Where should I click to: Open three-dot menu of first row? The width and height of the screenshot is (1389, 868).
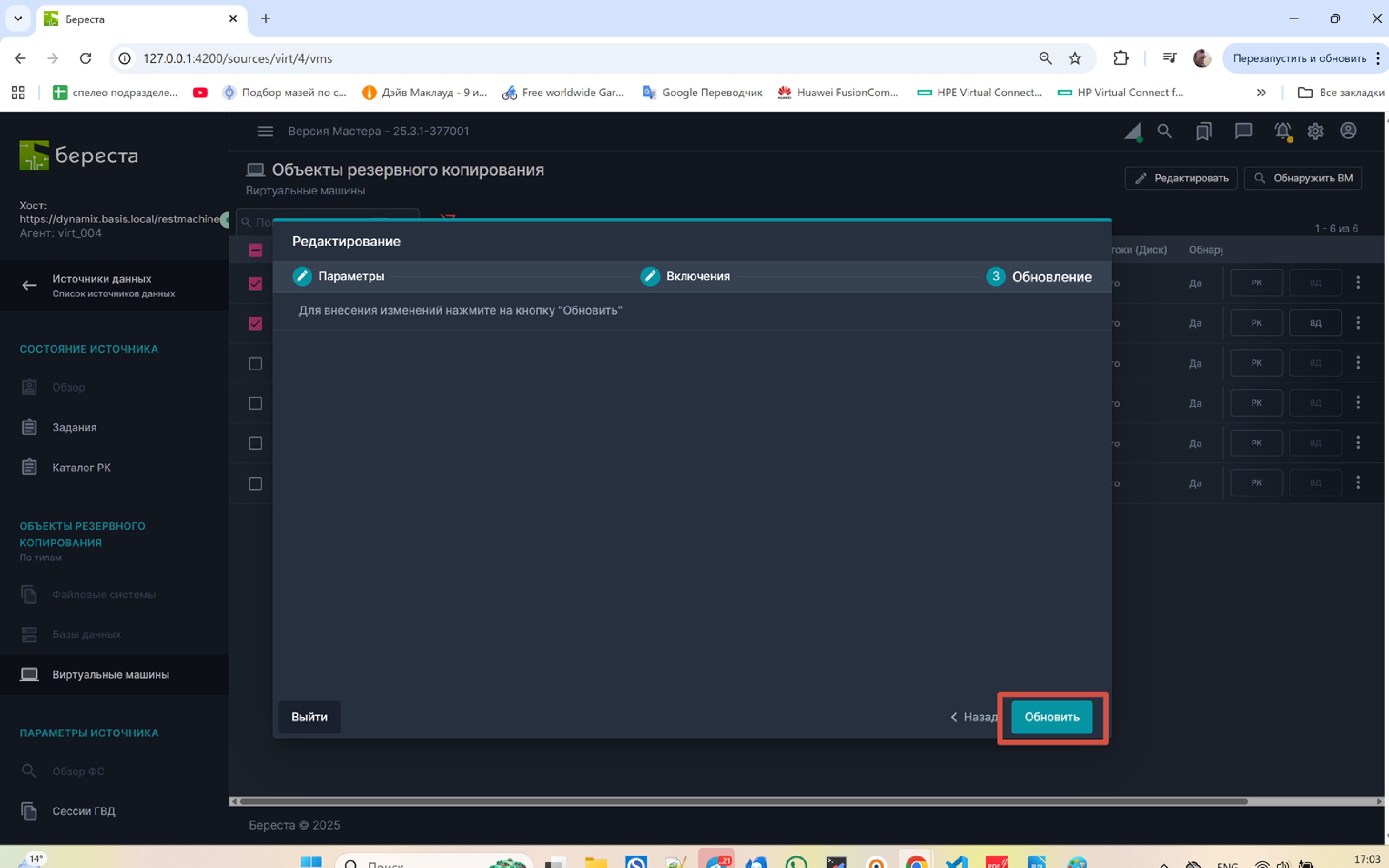pos(1357,283)
